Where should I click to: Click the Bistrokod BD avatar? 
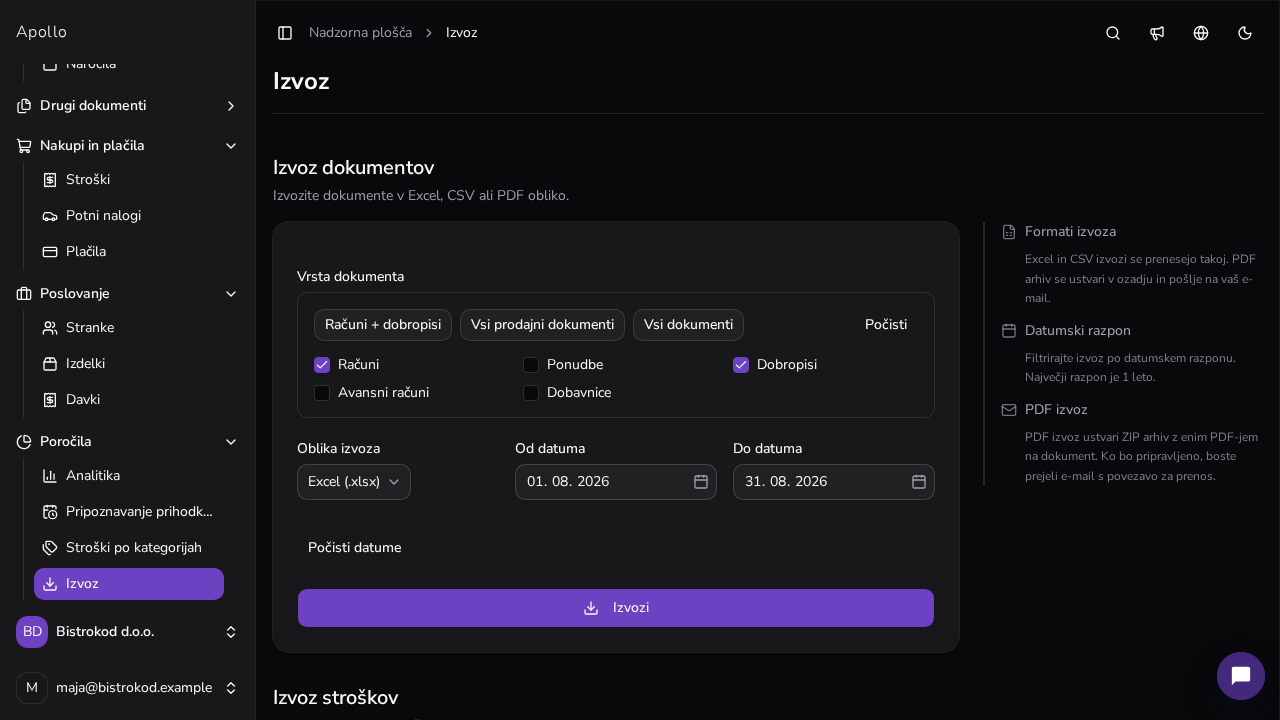tap(32, 632)
